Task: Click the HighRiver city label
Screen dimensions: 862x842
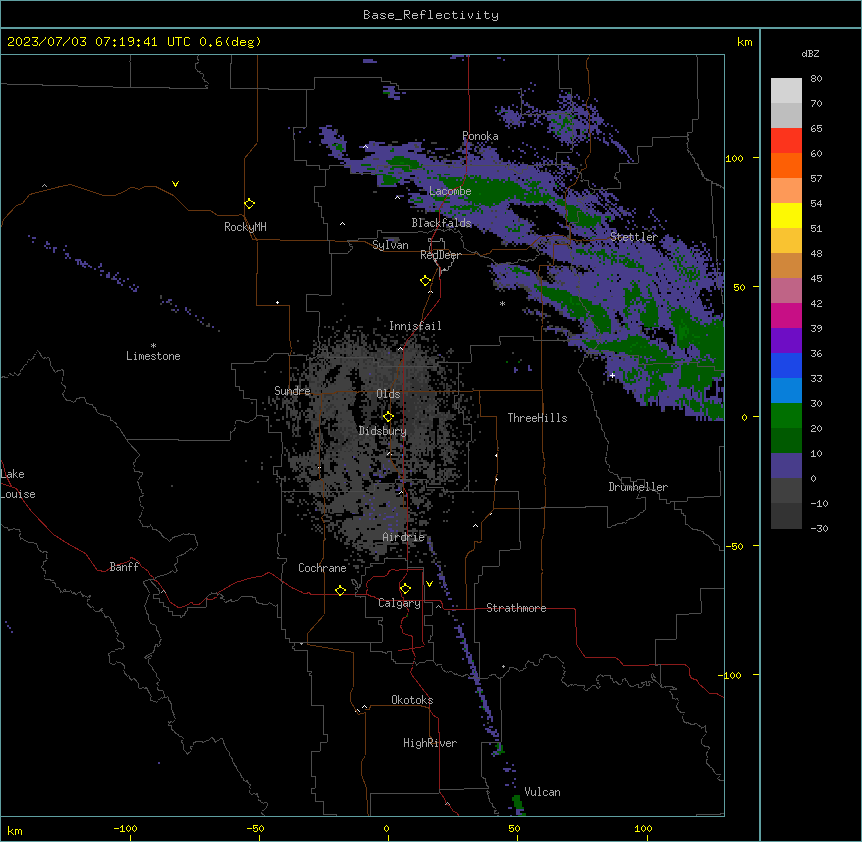Action: 430,743
